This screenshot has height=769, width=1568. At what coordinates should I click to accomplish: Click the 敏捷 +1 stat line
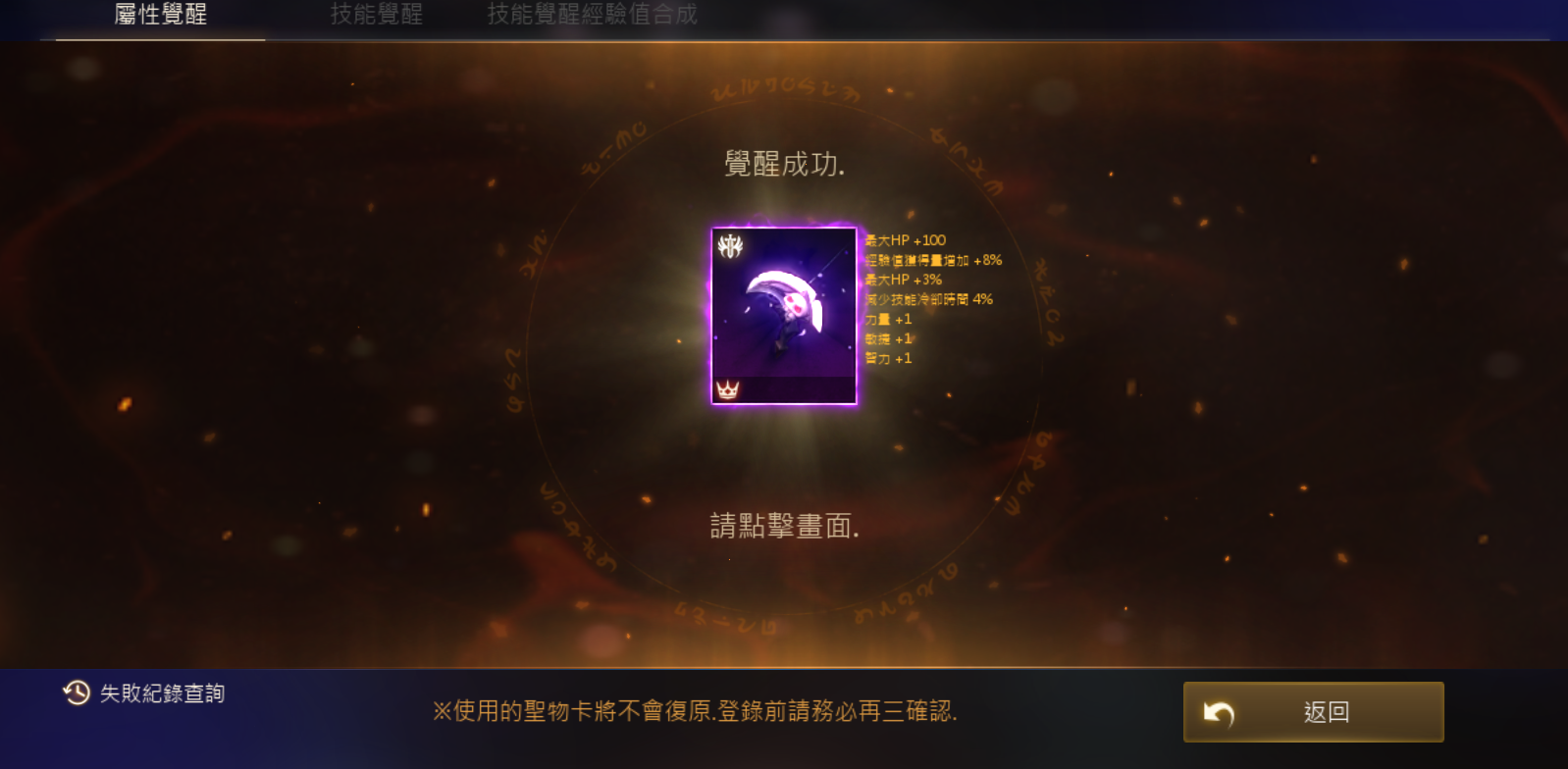pos(888,338)
